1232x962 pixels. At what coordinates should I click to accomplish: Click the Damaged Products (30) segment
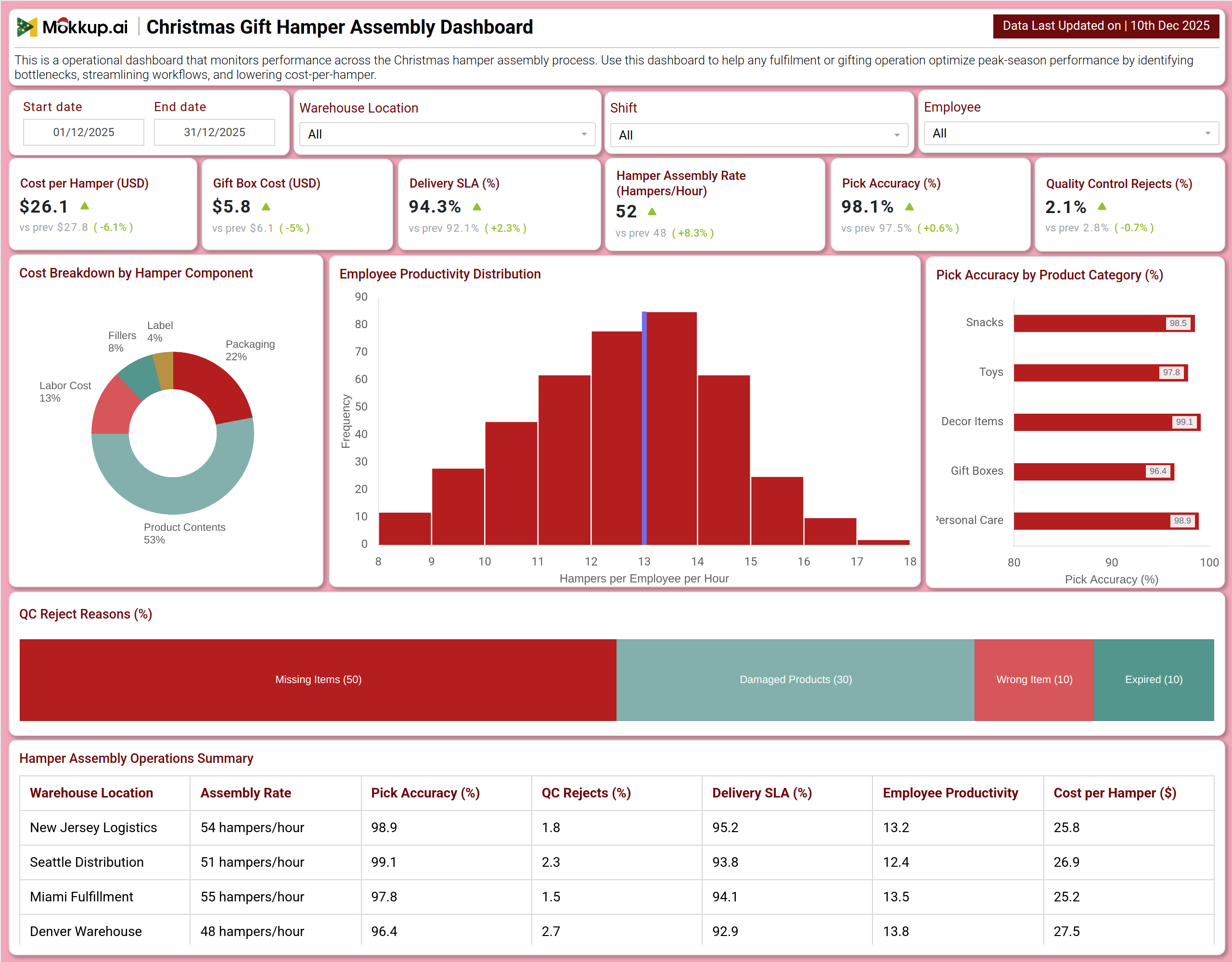click(796, 680)
